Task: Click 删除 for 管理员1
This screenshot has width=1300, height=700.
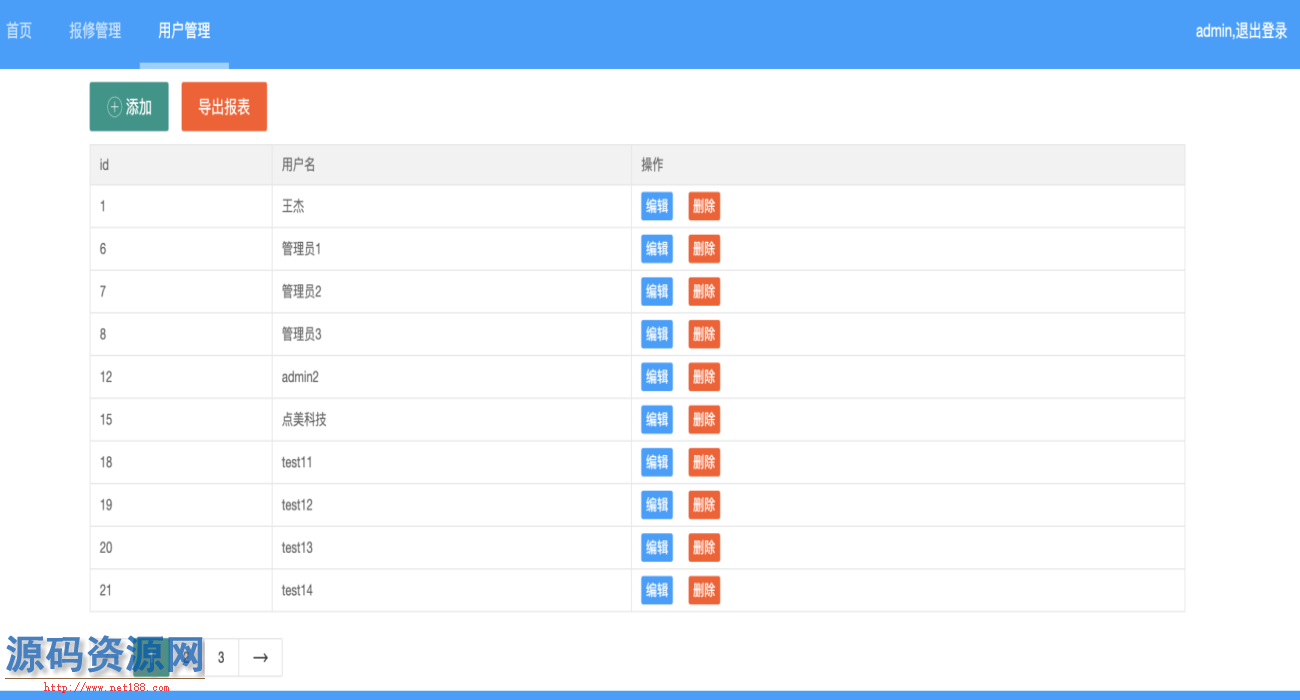Action: 704,249
